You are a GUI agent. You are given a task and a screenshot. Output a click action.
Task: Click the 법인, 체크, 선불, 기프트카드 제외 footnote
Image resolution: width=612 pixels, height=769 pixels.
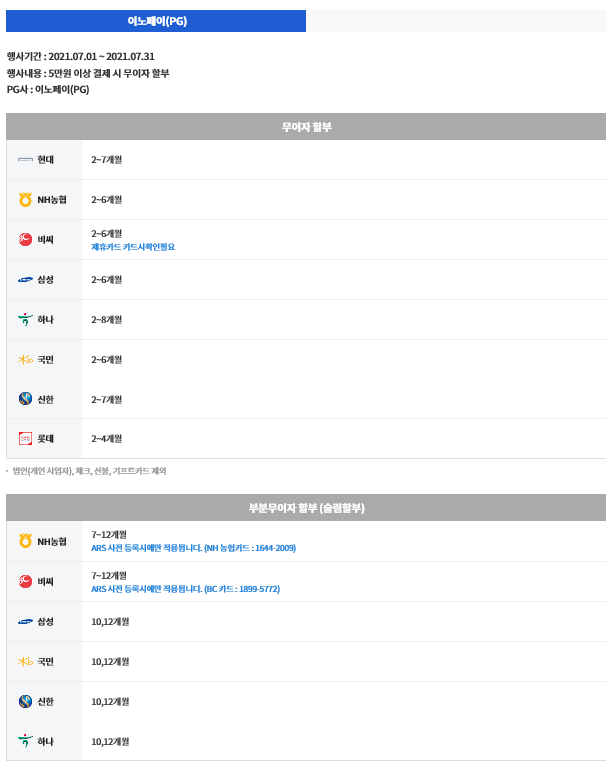[89, 471]
